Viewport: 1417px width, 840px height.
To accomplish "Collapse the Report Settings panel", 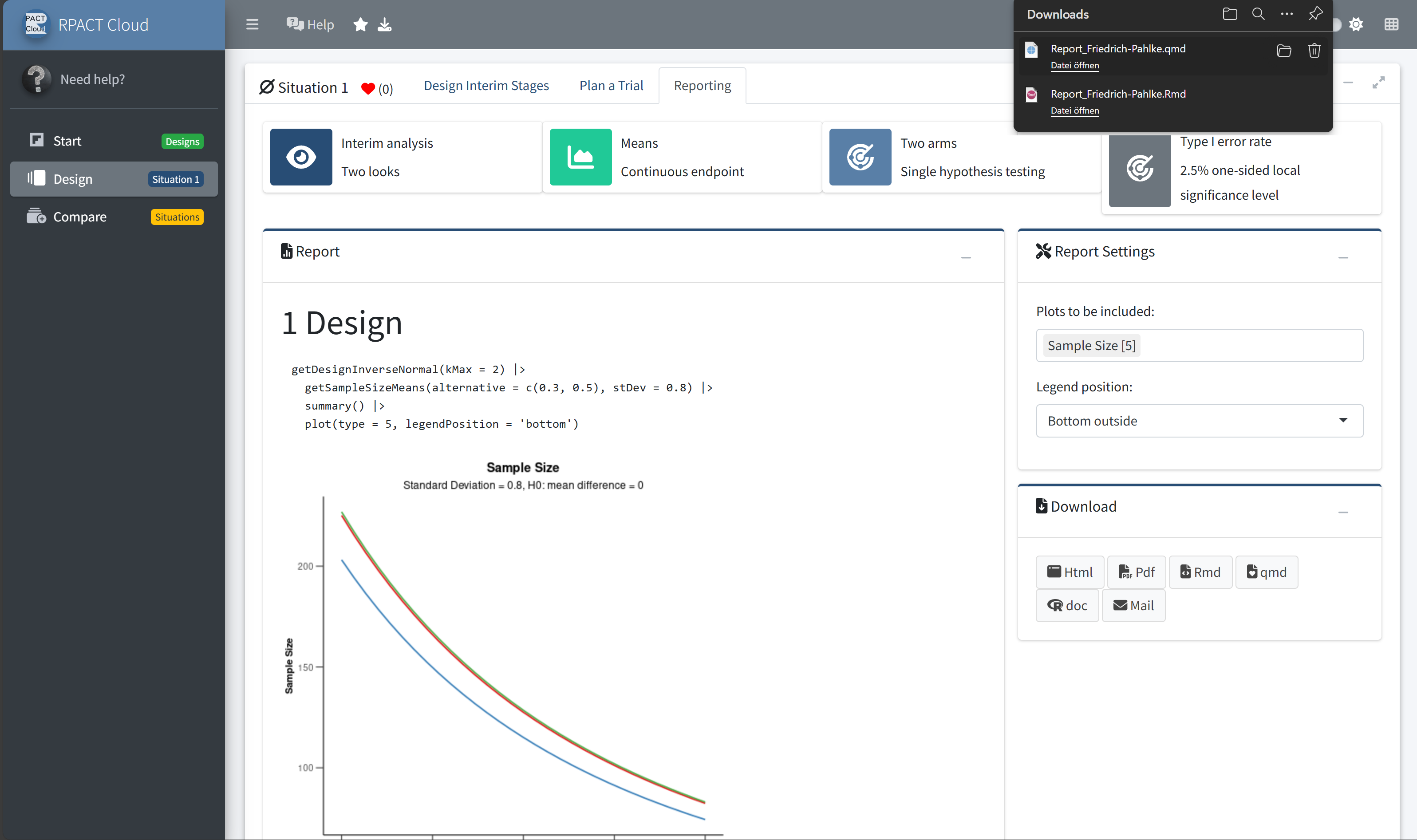I will pyautogui.click(x=1343, y=257).
